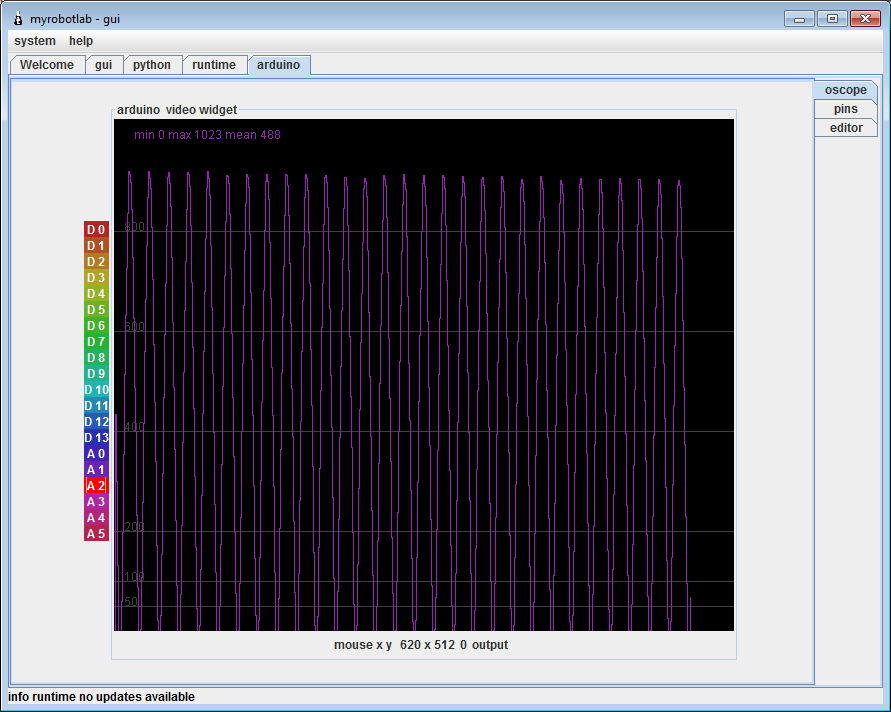Toggle trace for pin D 6
Viewport: 891px width, 712px height.
[x=97, y=326]
